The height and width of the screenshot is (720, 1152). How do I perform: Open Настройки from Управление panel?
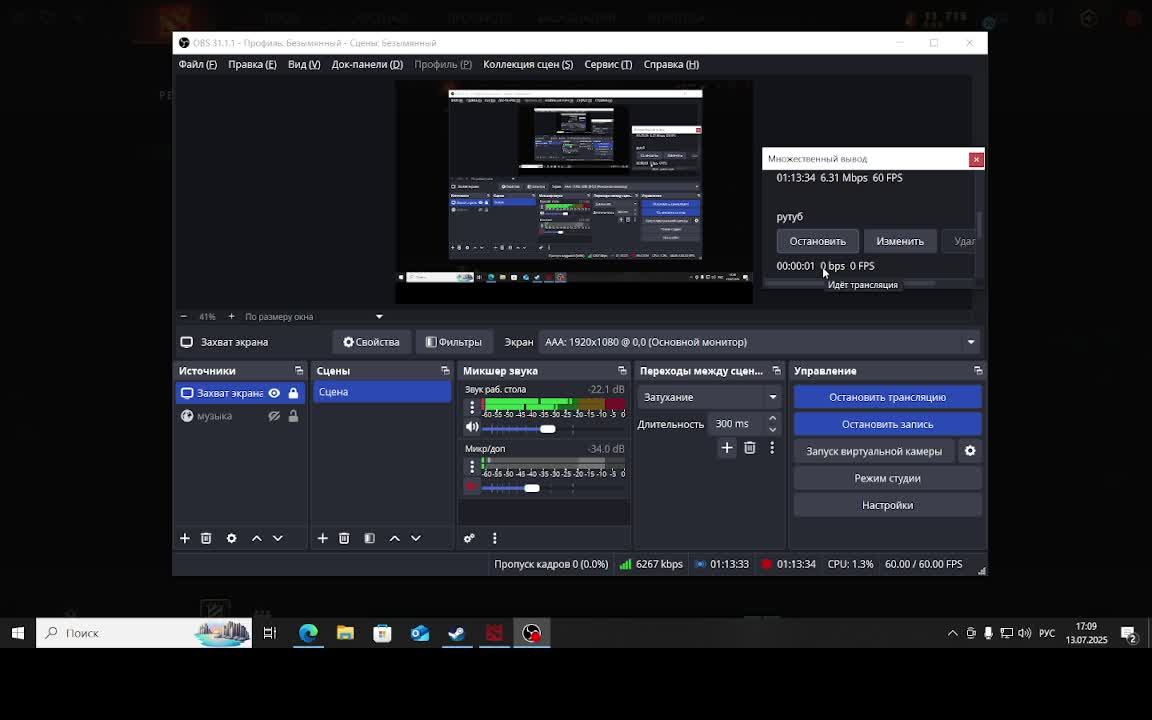point(888,505)
